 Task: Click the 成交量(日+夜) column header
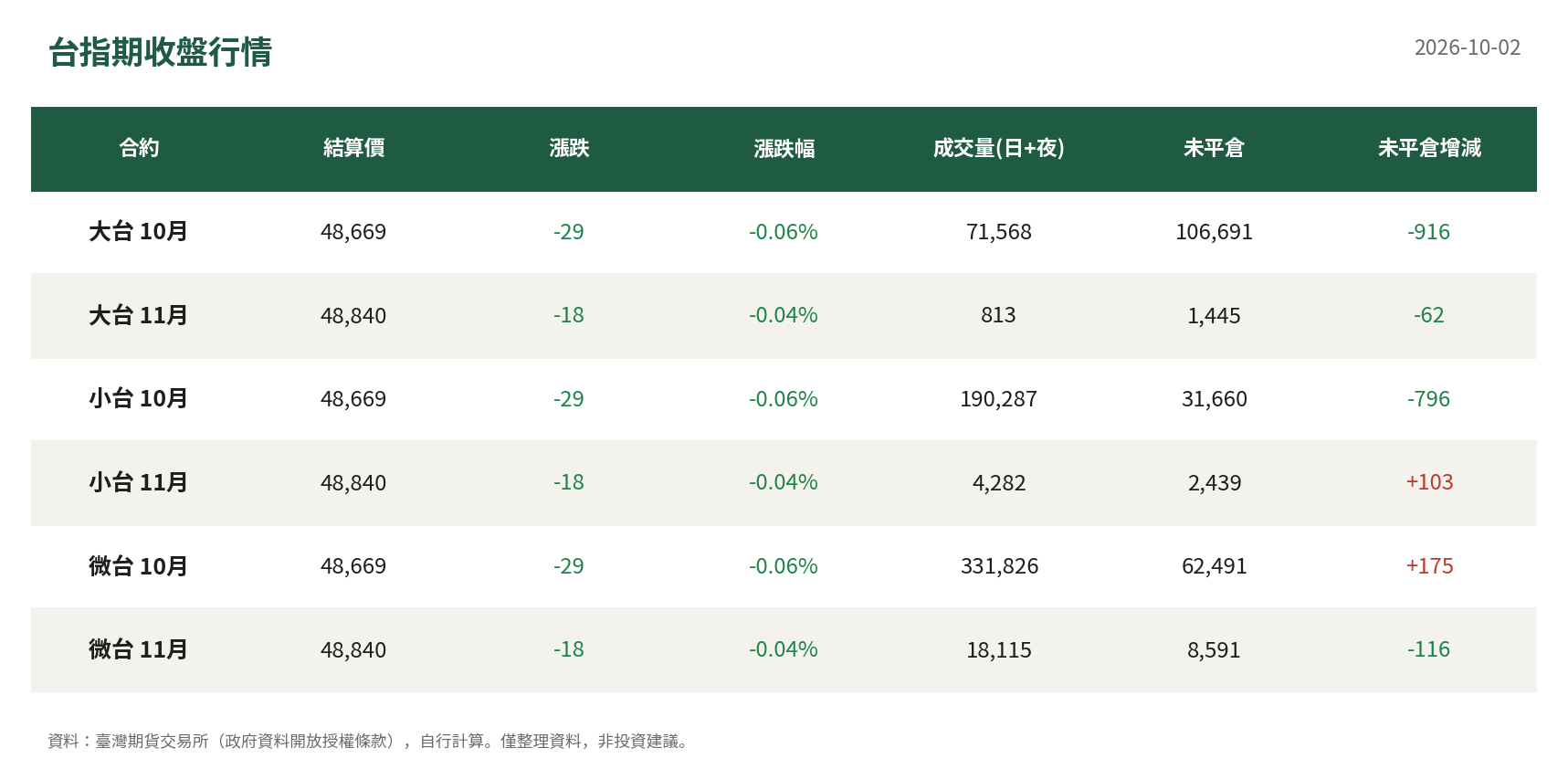pyautogui.click(x=999, y=148)
